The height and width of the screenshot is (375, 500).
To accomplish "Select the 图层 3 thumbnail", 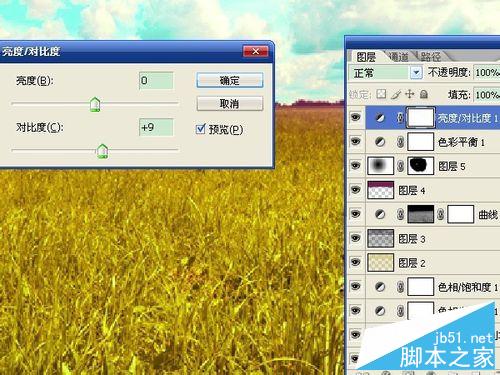I will point(380,238).
